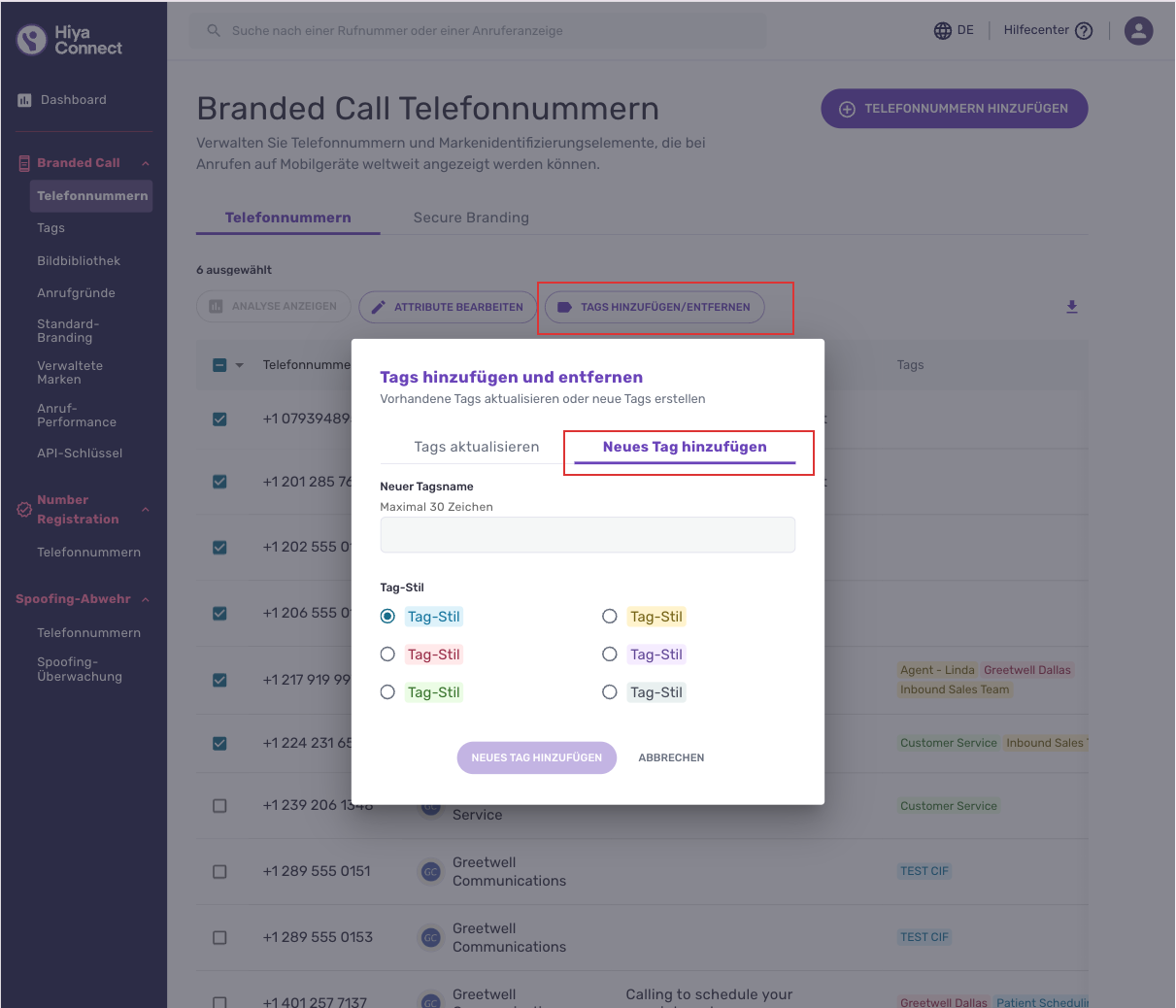
Task: Click the Hiya Connect logo
Action: click(x=69, y=40)
